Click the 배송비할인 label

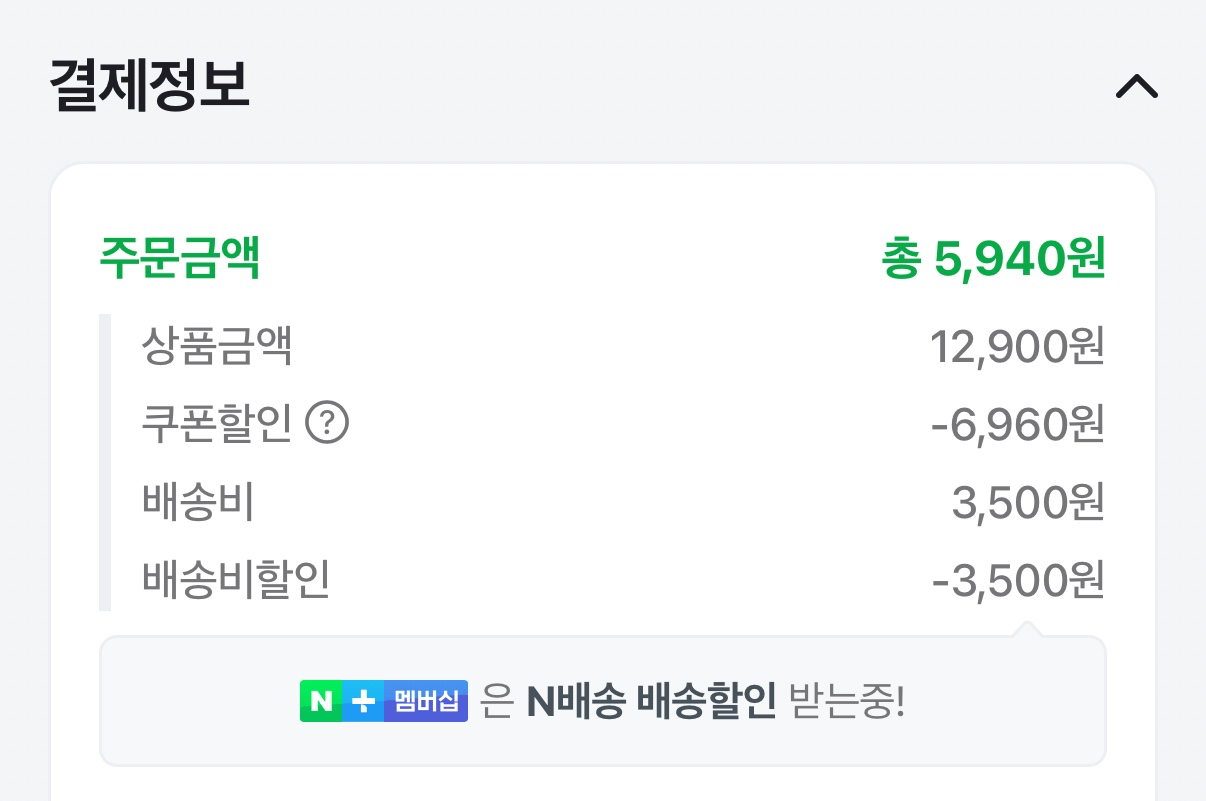(x=236, y=582)
